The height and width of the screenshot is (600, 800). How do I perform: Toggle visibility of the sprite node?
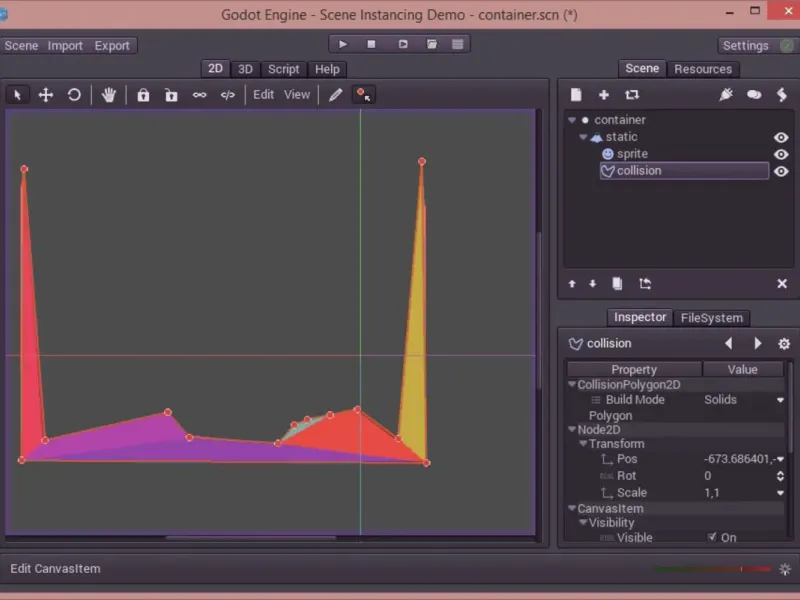[x=781, y=155]
